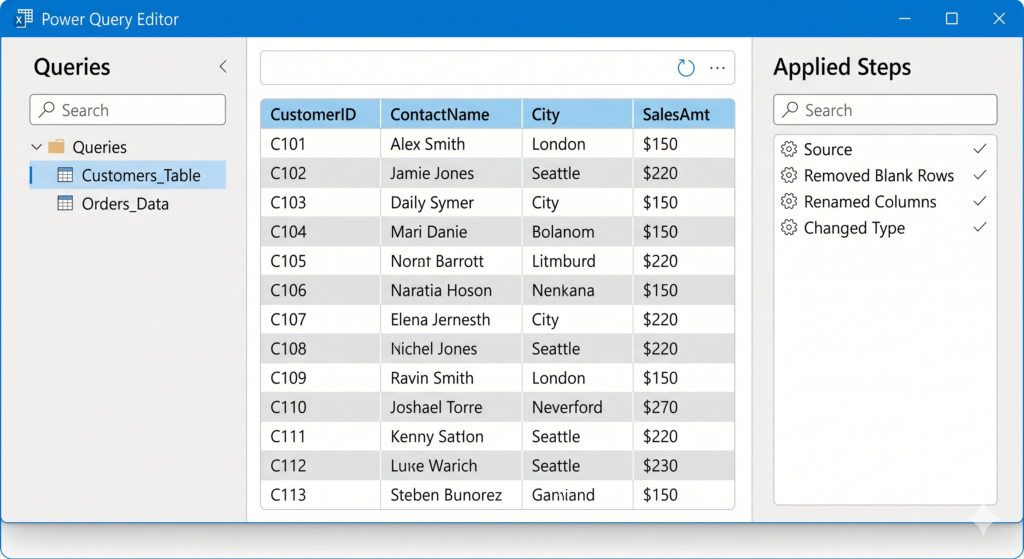Minimize the Power Query Editor window
1024x559 pixels.
click(904, 18)
